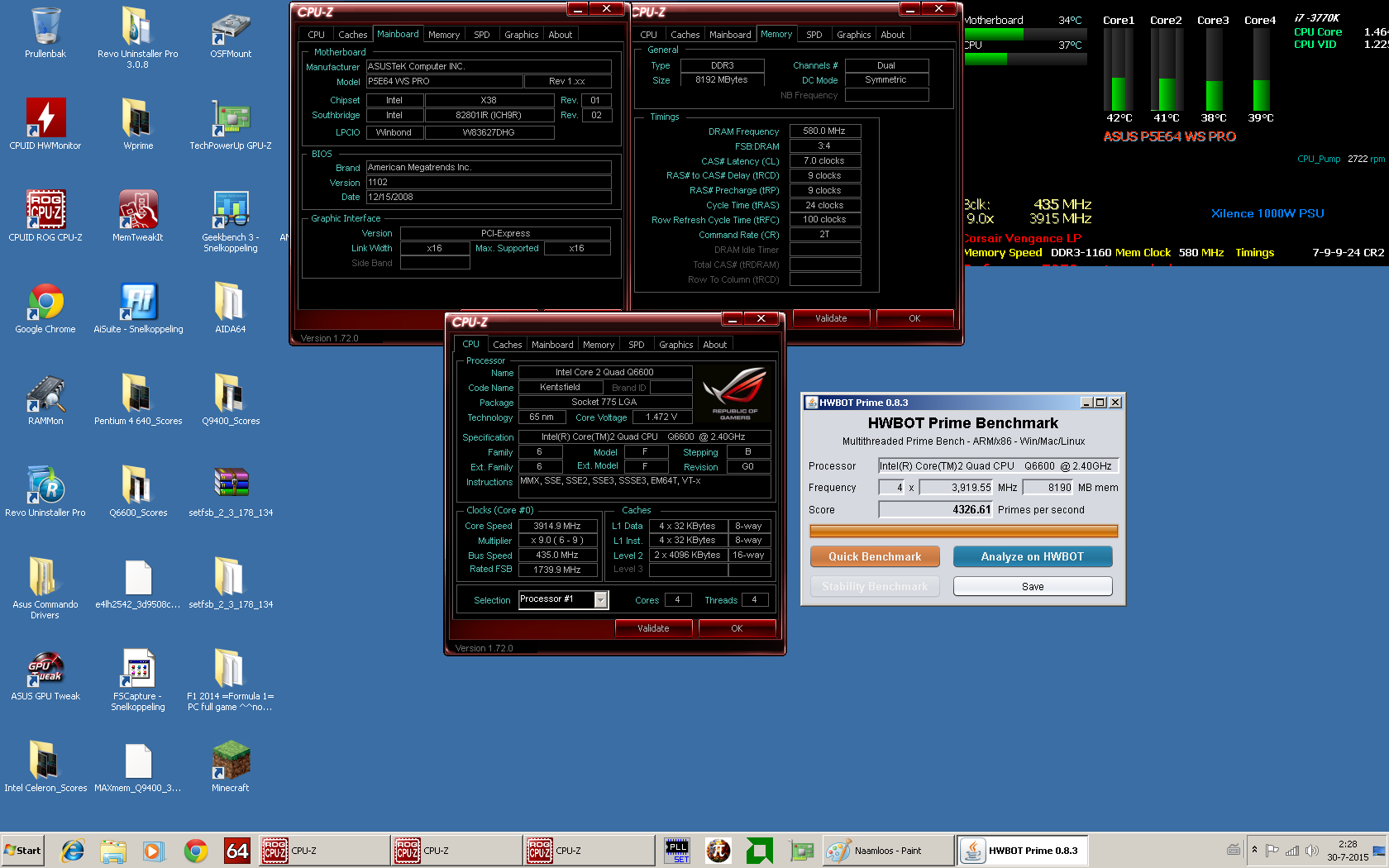1389x868 pixels.
Task: Switch to the Caches tab in the CPU-Z CPU window
Action: point(507,345)
